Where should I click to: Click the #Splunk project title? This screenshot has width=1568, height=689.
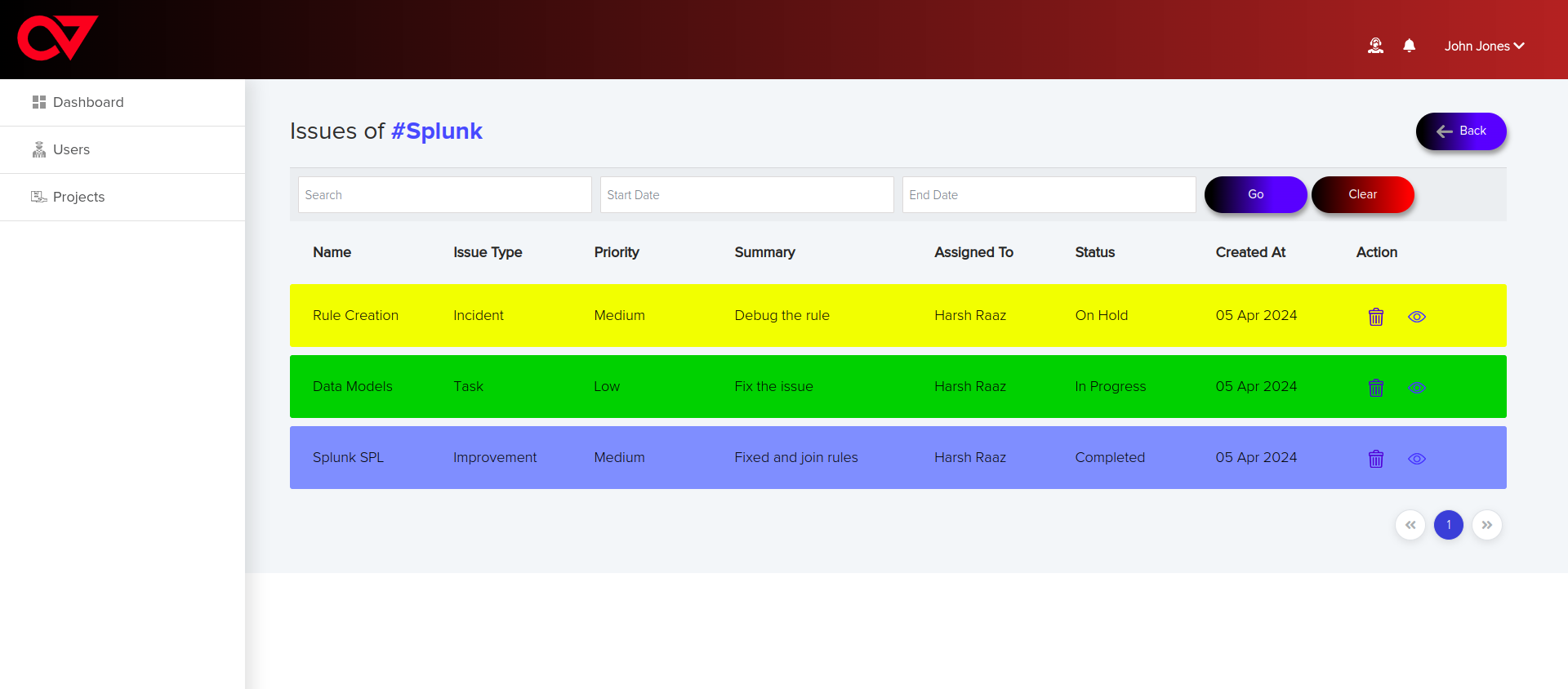437,131
